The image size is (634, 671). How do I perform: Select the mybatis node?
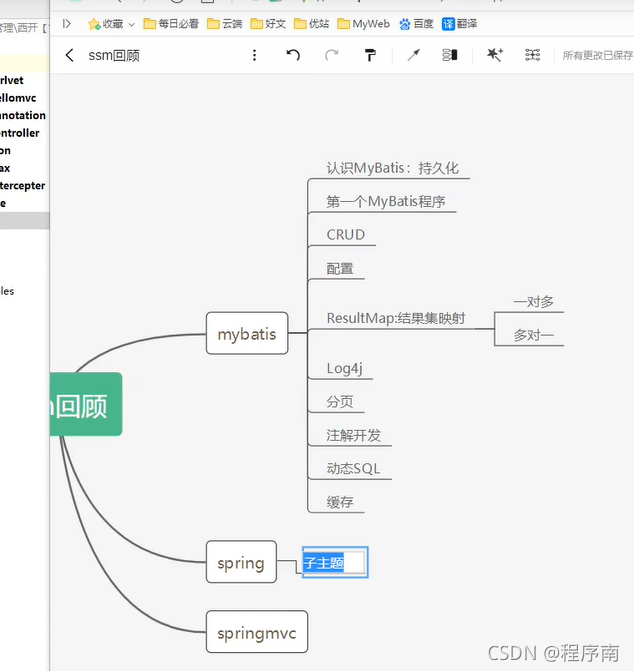(x=247, y=333)
